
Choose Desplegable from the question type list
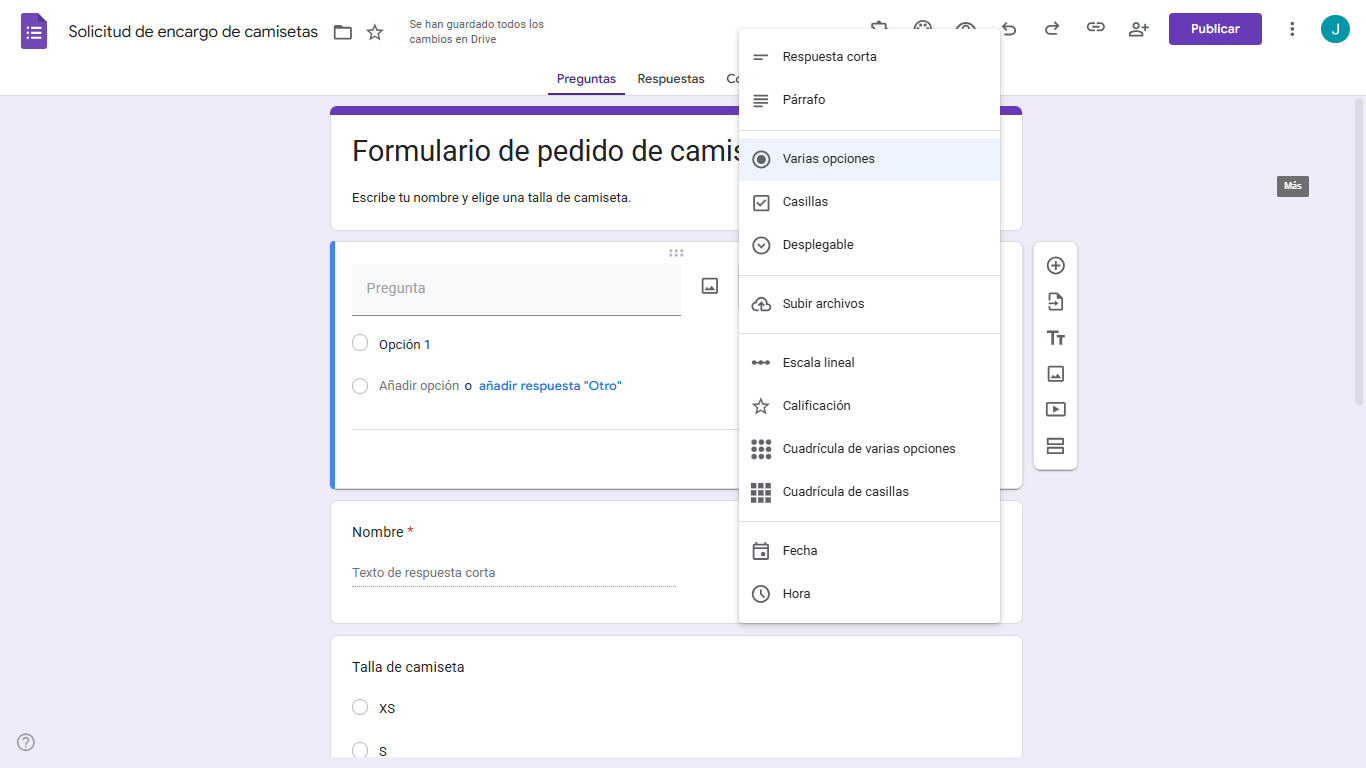[815, 244]
